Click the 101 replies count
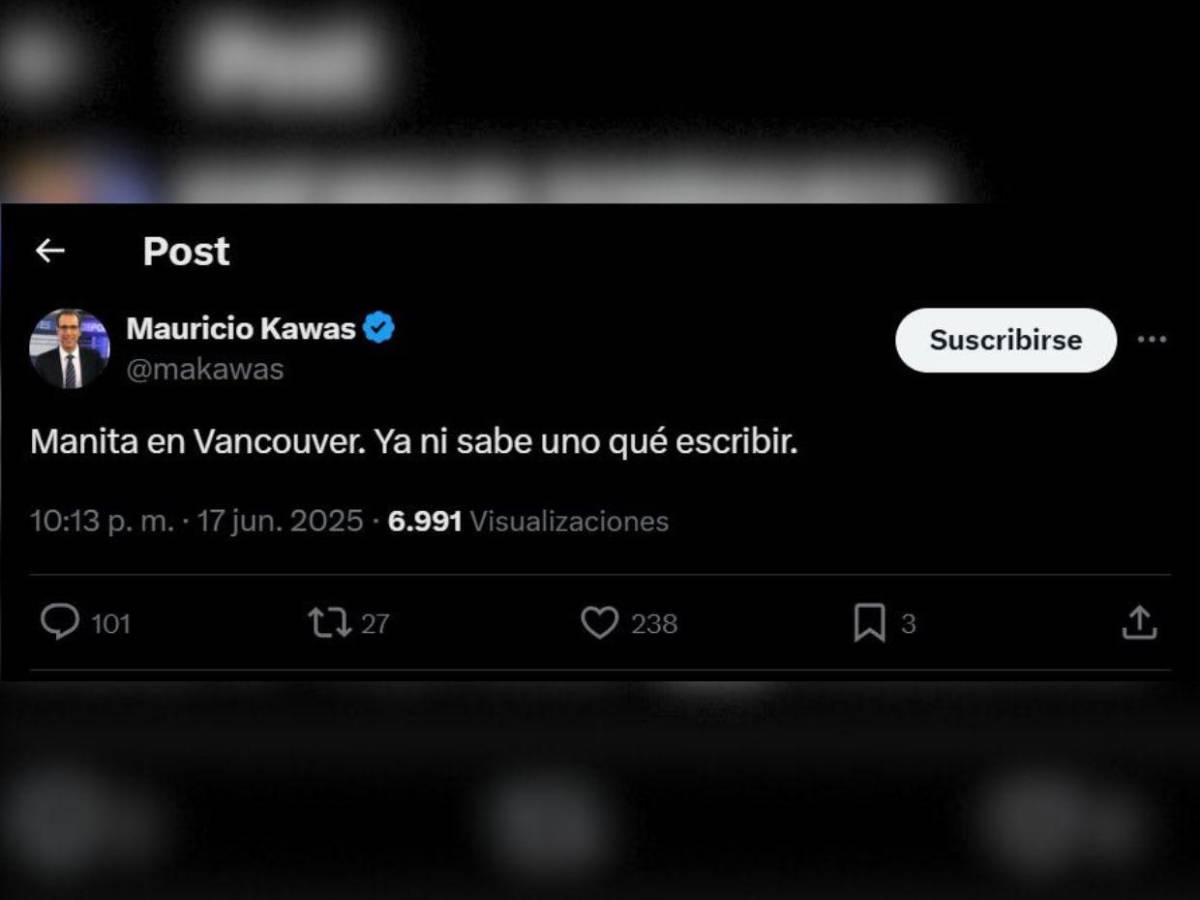 111,624
